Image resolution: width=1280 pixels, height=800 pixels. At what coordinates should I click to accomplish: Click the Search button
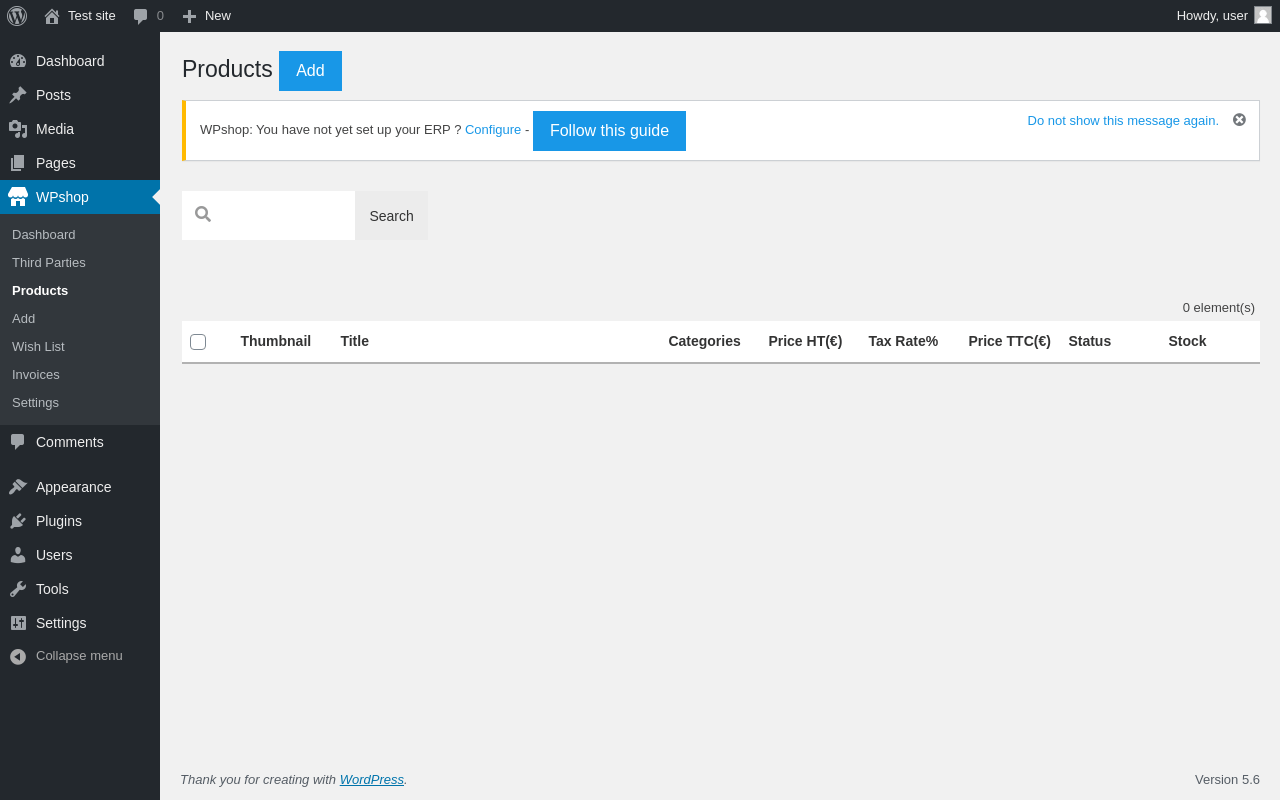tap(391, 216)
